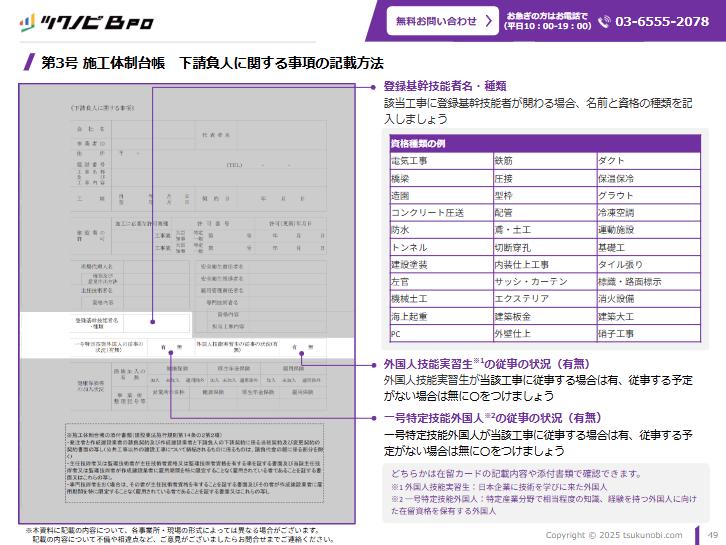726x545 pixels.
Task: Click the cell 運動施設
Action: [649, 230]
